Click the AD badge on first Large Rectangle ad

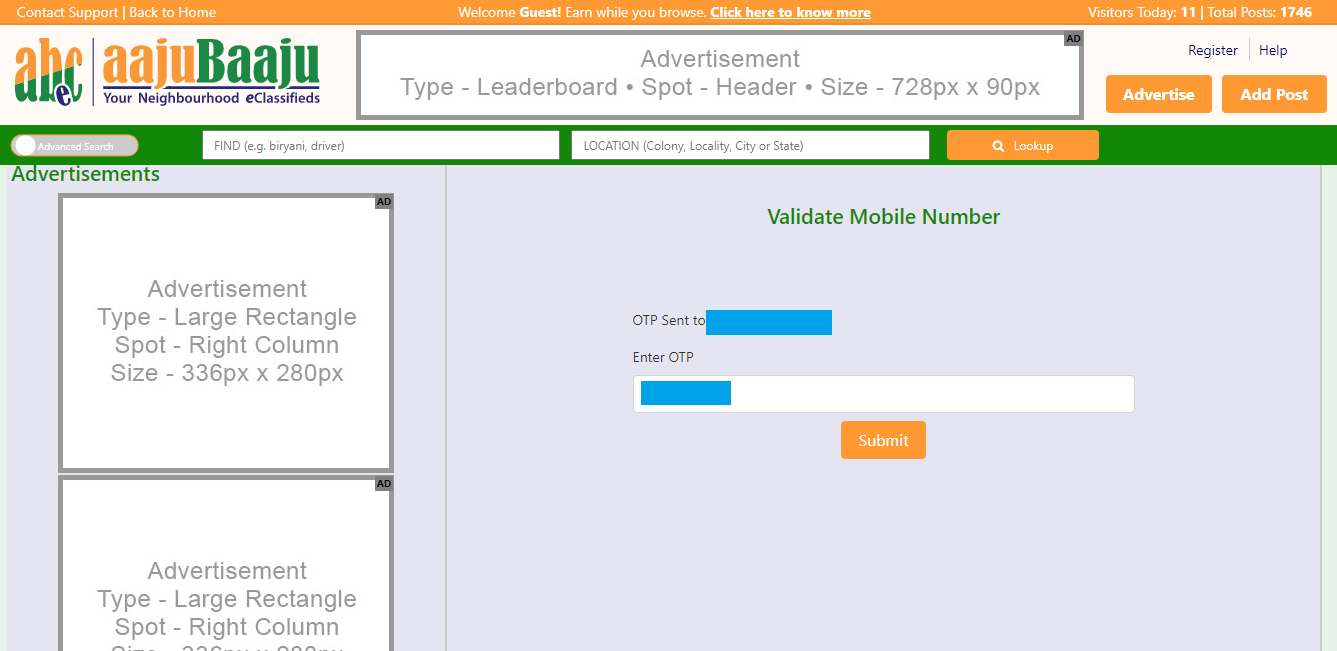point(384,202)
